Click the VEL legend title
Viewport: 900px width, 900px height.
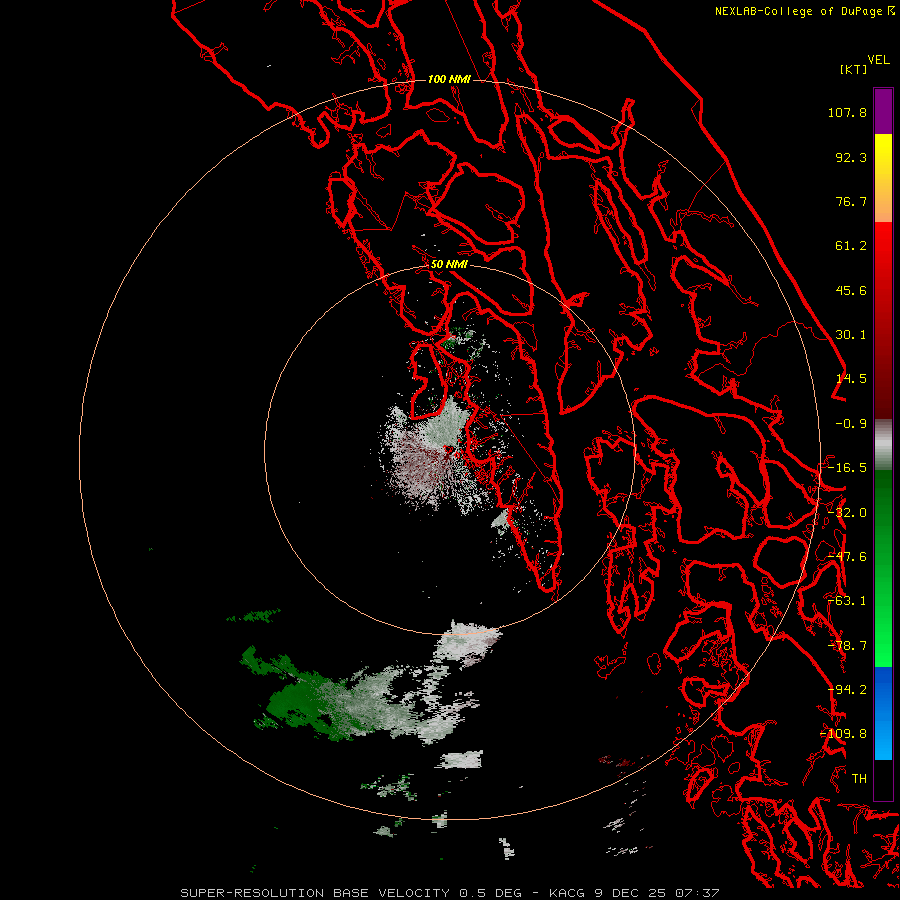[879, 60]
